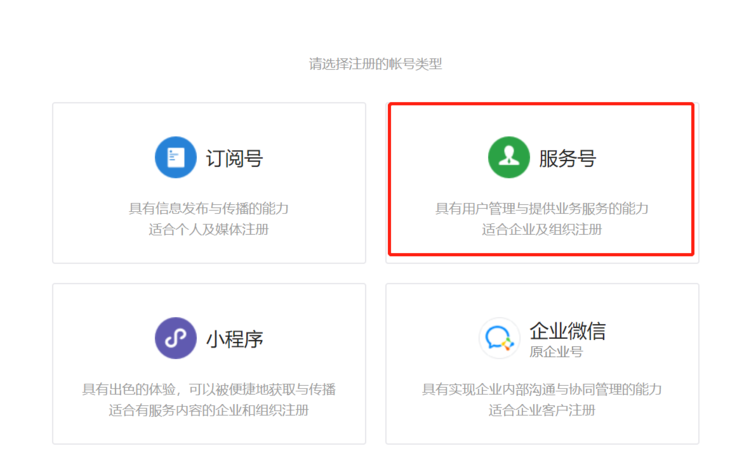The height and width of the screenshot is (465, 730).
Task: Click 适合企业及组织注册 text
Action: click(x=542, y=229)
